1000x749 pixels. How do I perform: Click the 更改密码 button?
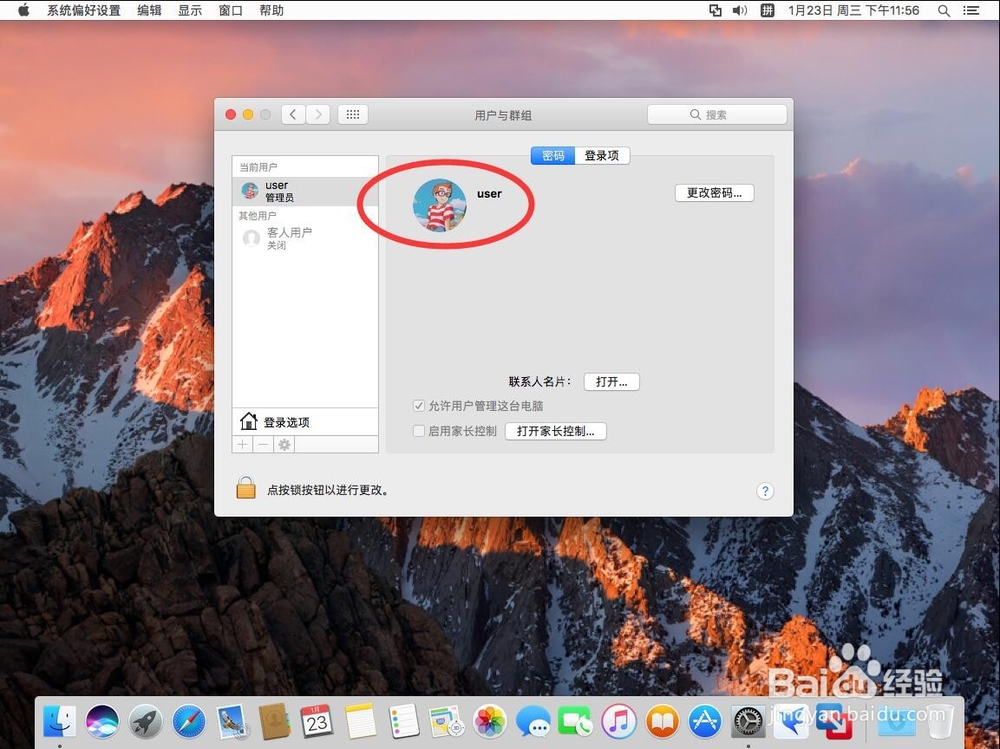pos(714,192)
